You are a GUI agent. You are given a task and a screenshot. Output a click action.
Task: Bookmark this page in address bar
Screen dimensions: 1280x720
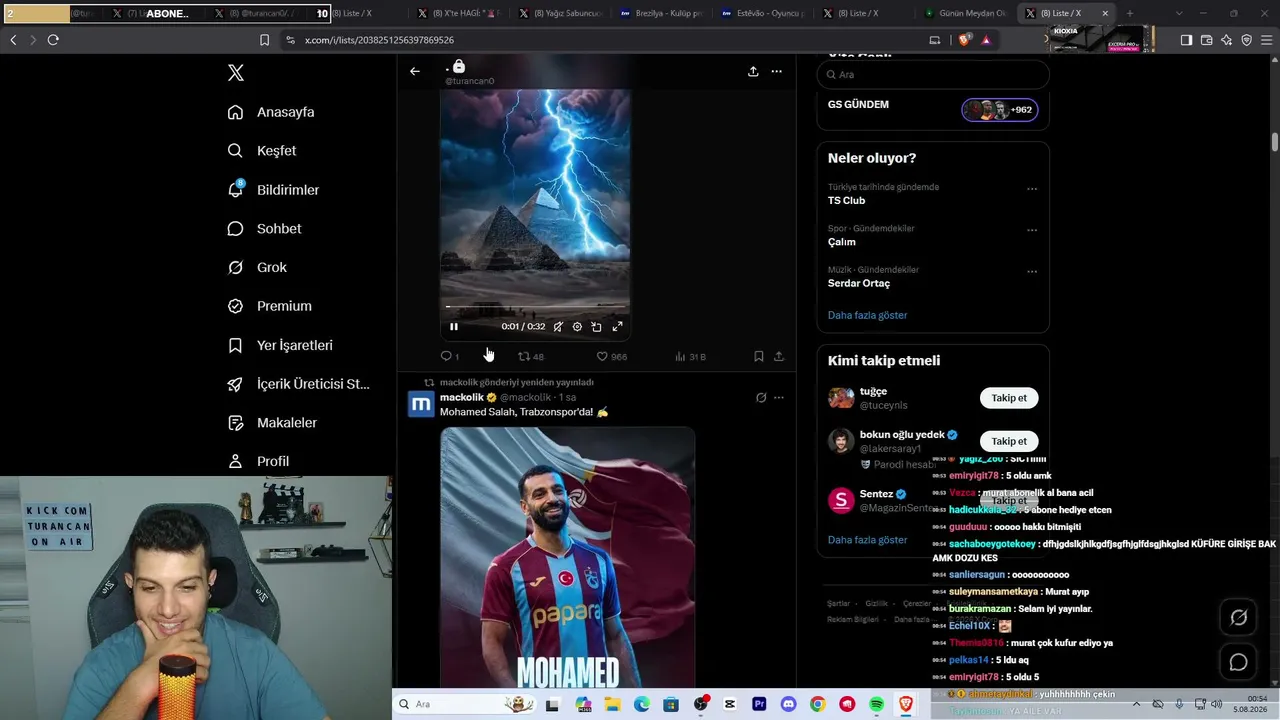pos(264,40)
